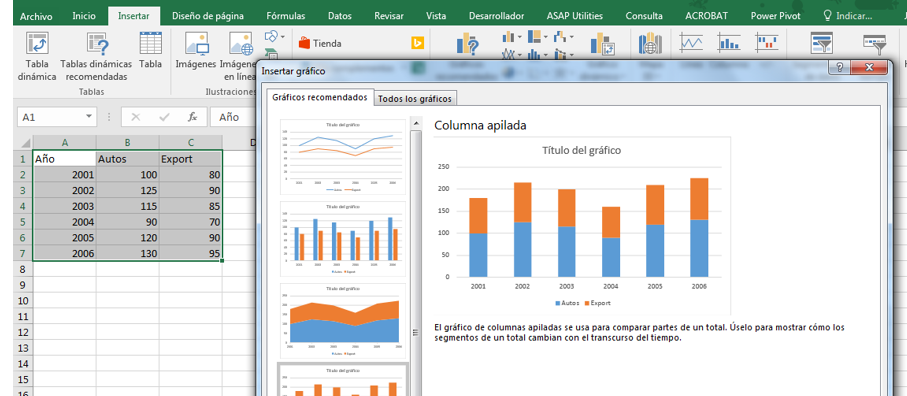
Task: Expand the column chart dropdown arrow
Action: pos(519,37)
